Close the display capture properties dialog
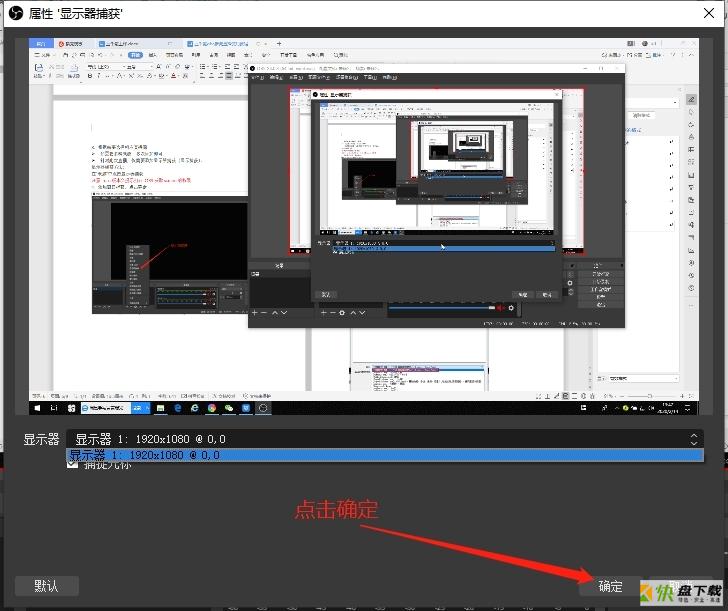 coord(709,13)
